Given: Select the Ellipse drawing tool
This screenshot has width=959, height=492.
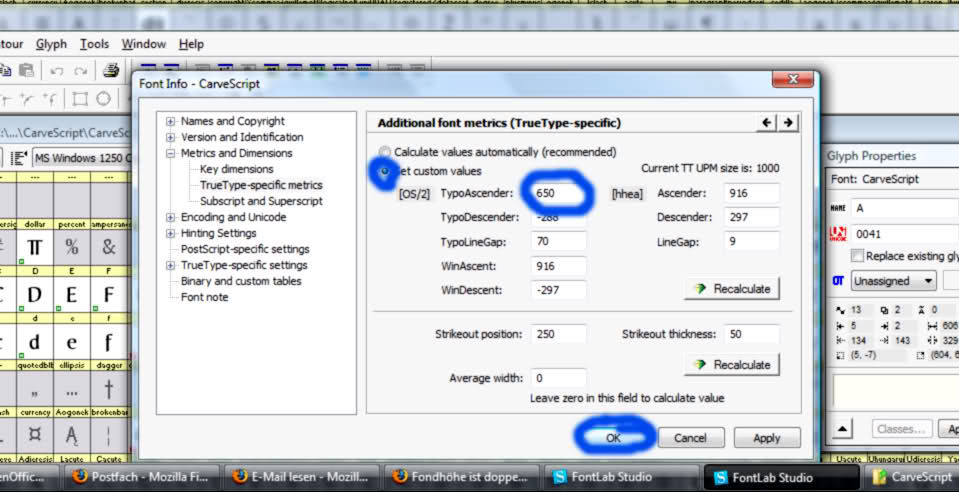Looking at the screenshot, I should 103,99.
